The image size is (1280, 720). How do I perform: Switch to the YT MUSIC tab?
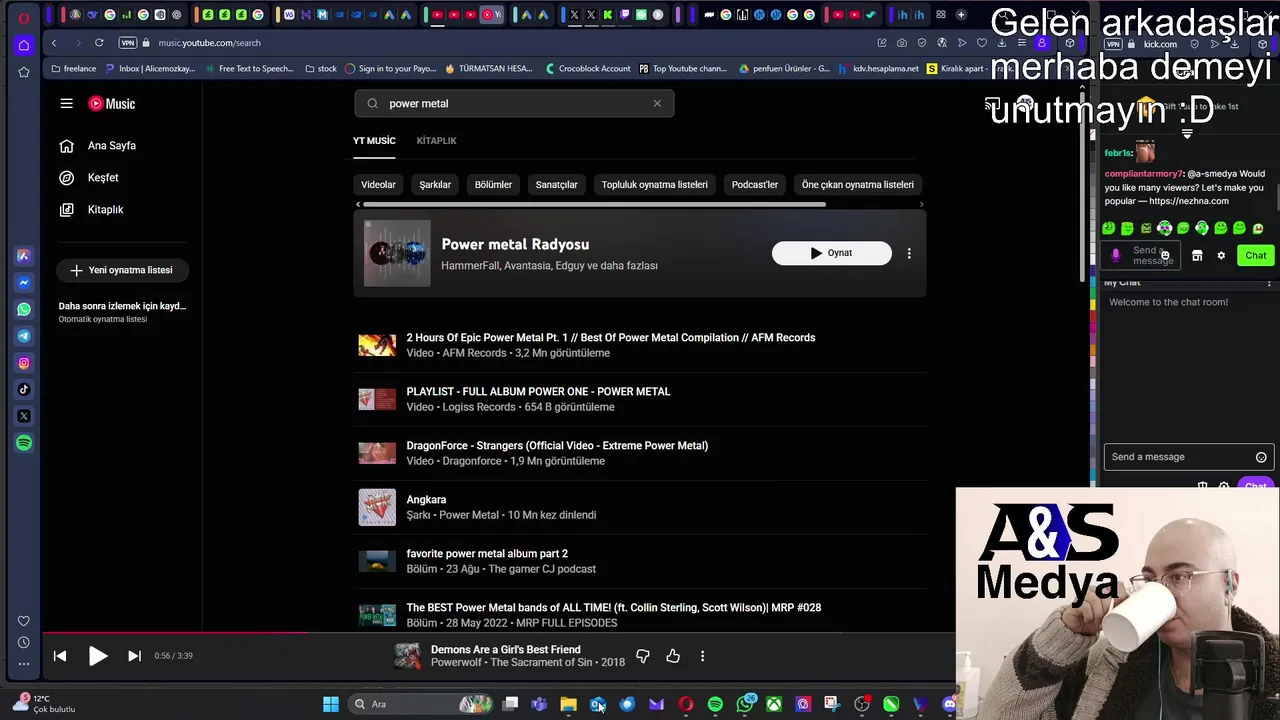pyautogui.click(x=374, y=141)
